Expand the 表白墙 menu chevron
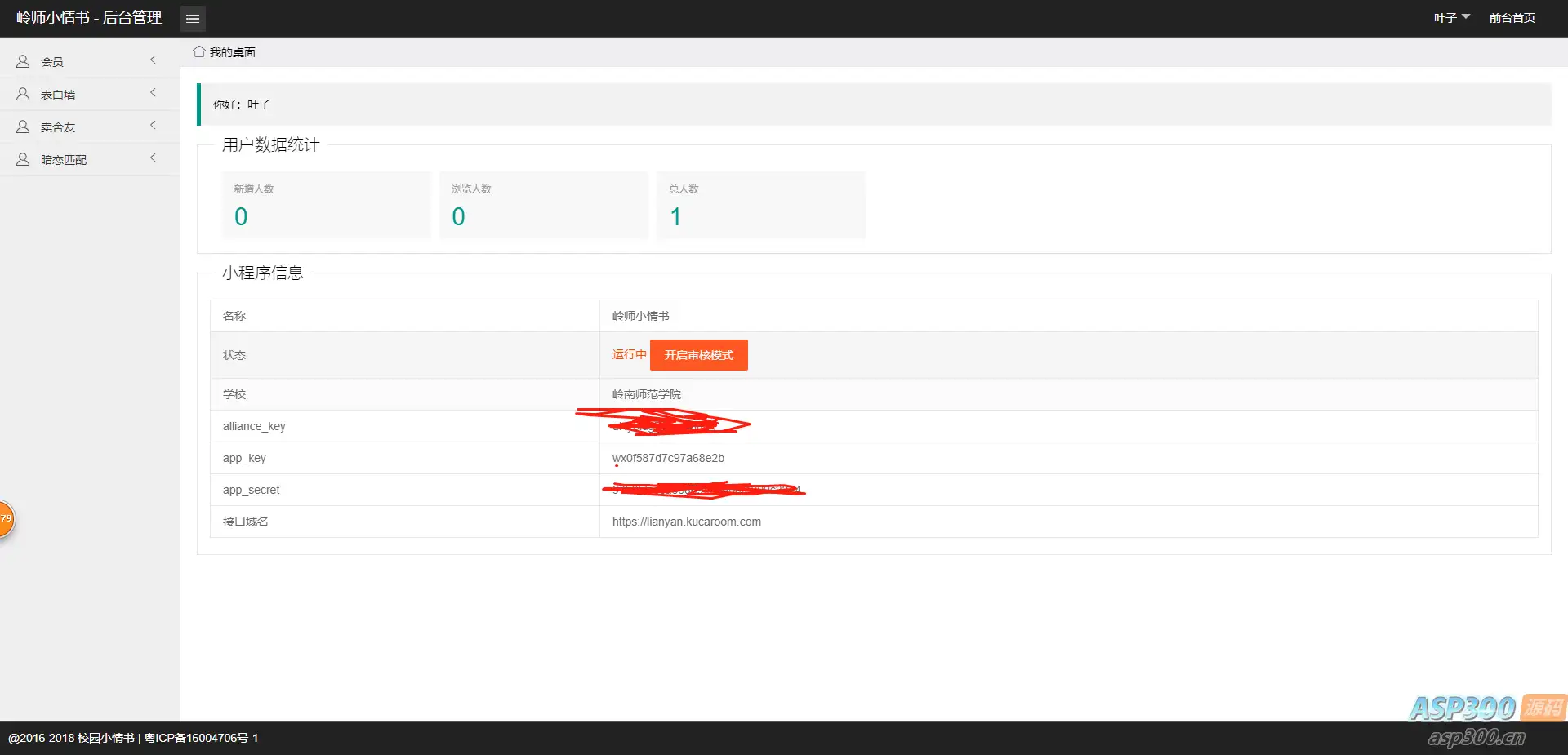The height and width of the screenshot is (755, 1568). [x=153, y=92]
